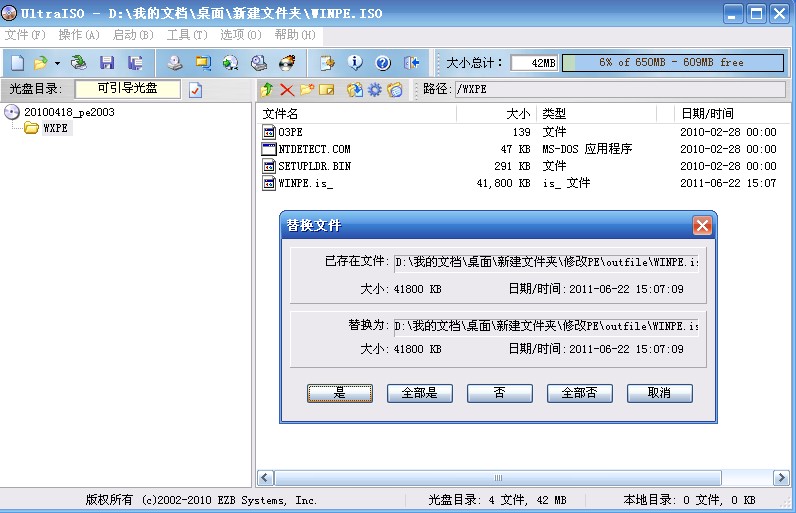
Task: Click the Burn CD/DVD image icon
Action: (x=287, y=63)
